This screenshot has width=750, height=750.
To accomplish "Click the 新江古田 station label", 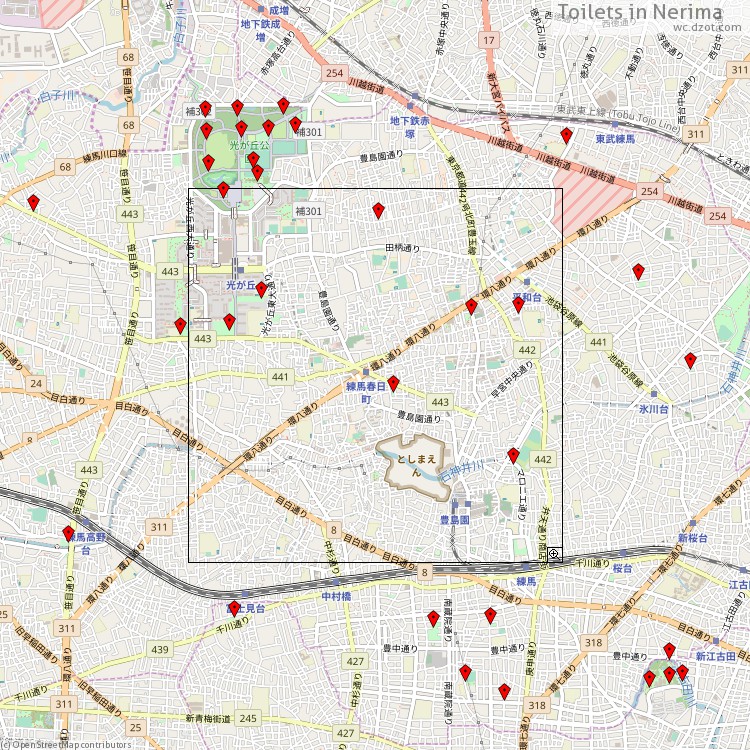I will pyautogui.click(x=716, y=656).
